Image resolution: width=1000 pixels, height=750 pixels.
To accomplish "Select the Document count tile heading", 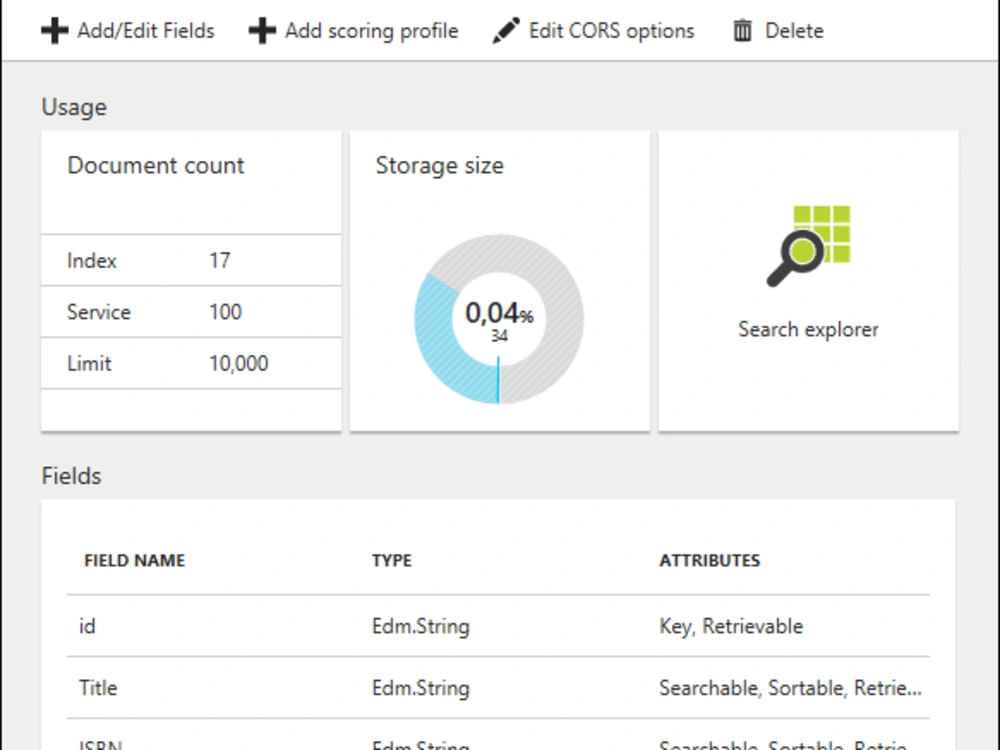I will [x=156, y=165].
